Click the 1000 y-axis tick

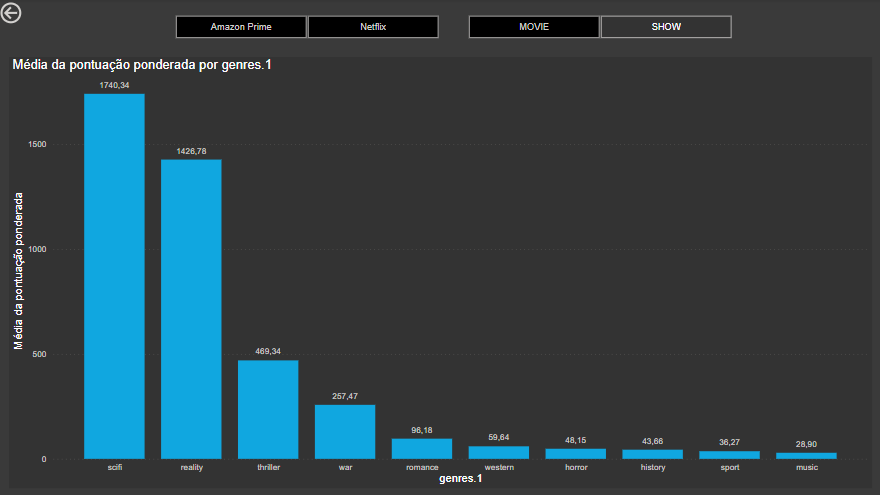(x=38, y=250)
